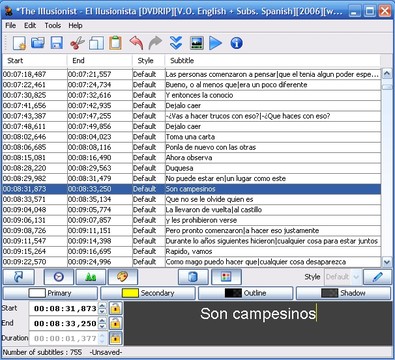Expand the Style dropdown showing Default

pyautogui.click(x=356, y=277)
